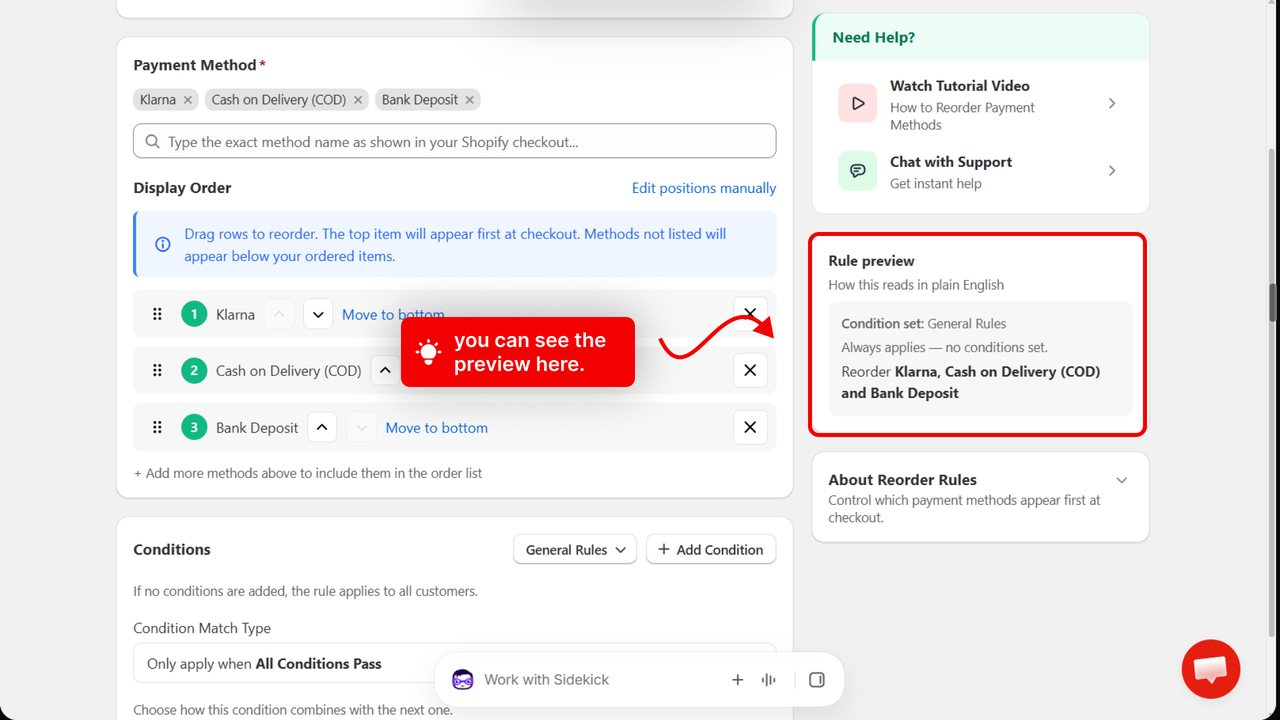
Task: Remove the Bank Deposit tag
Action: (x=470, y=100)
